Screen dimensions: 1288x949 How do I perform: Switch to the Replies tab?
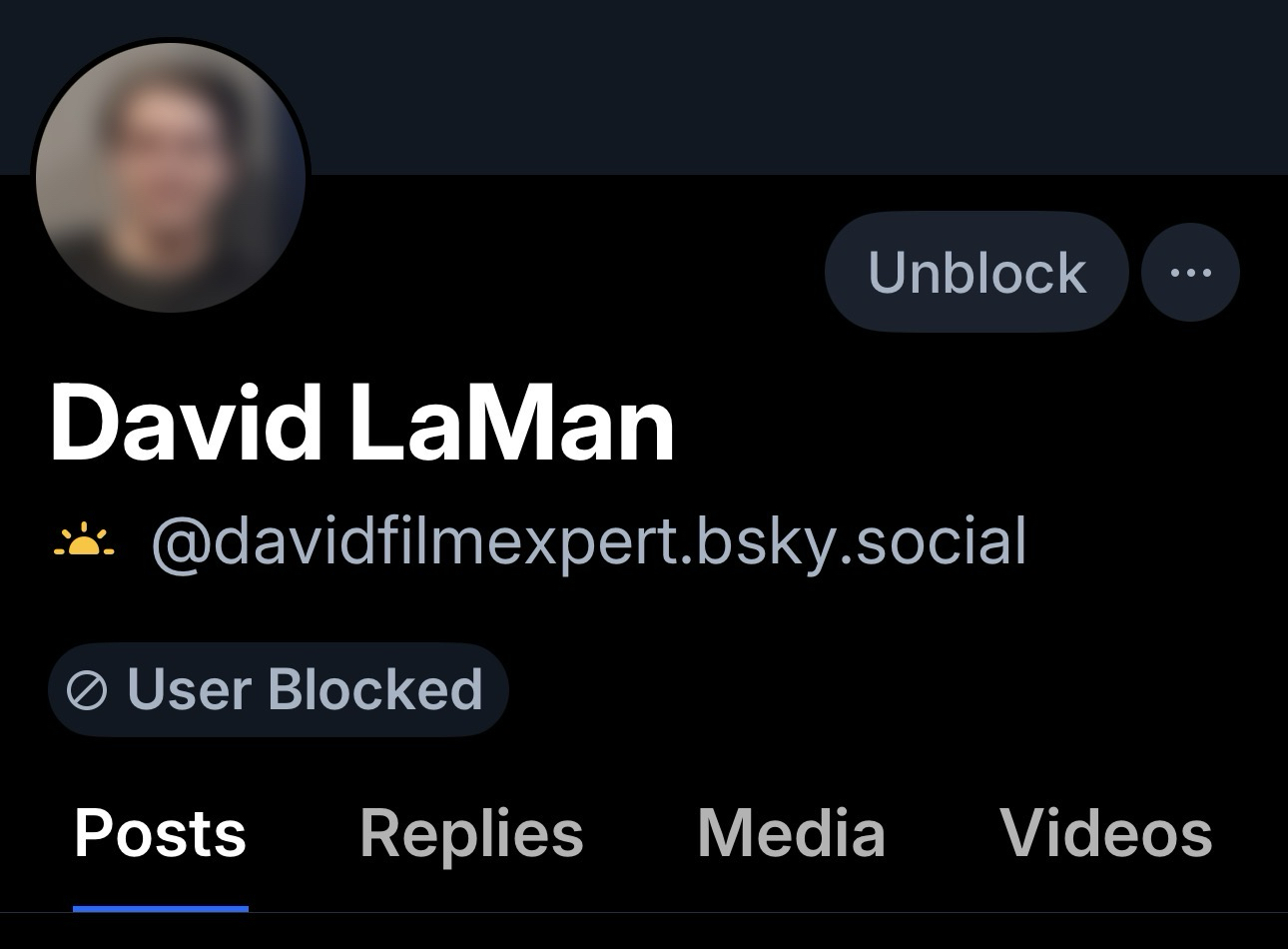coord(471,834)
